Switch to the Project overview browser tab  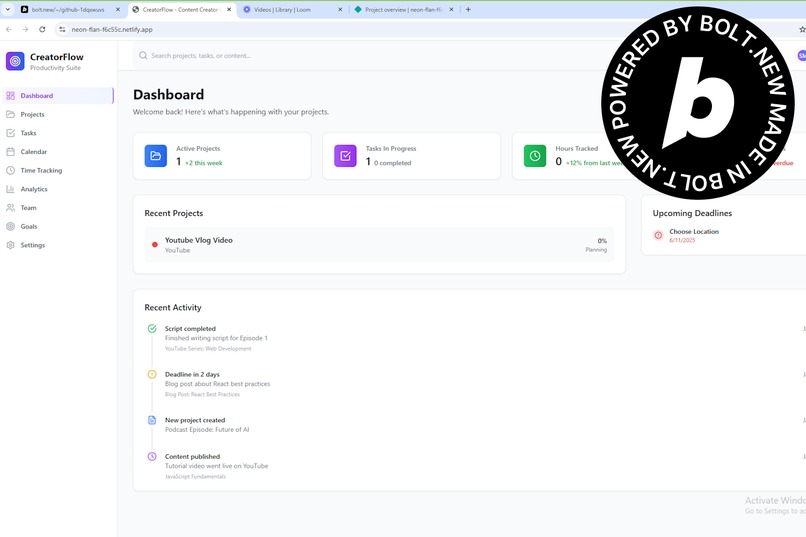(x=404, y=10)
